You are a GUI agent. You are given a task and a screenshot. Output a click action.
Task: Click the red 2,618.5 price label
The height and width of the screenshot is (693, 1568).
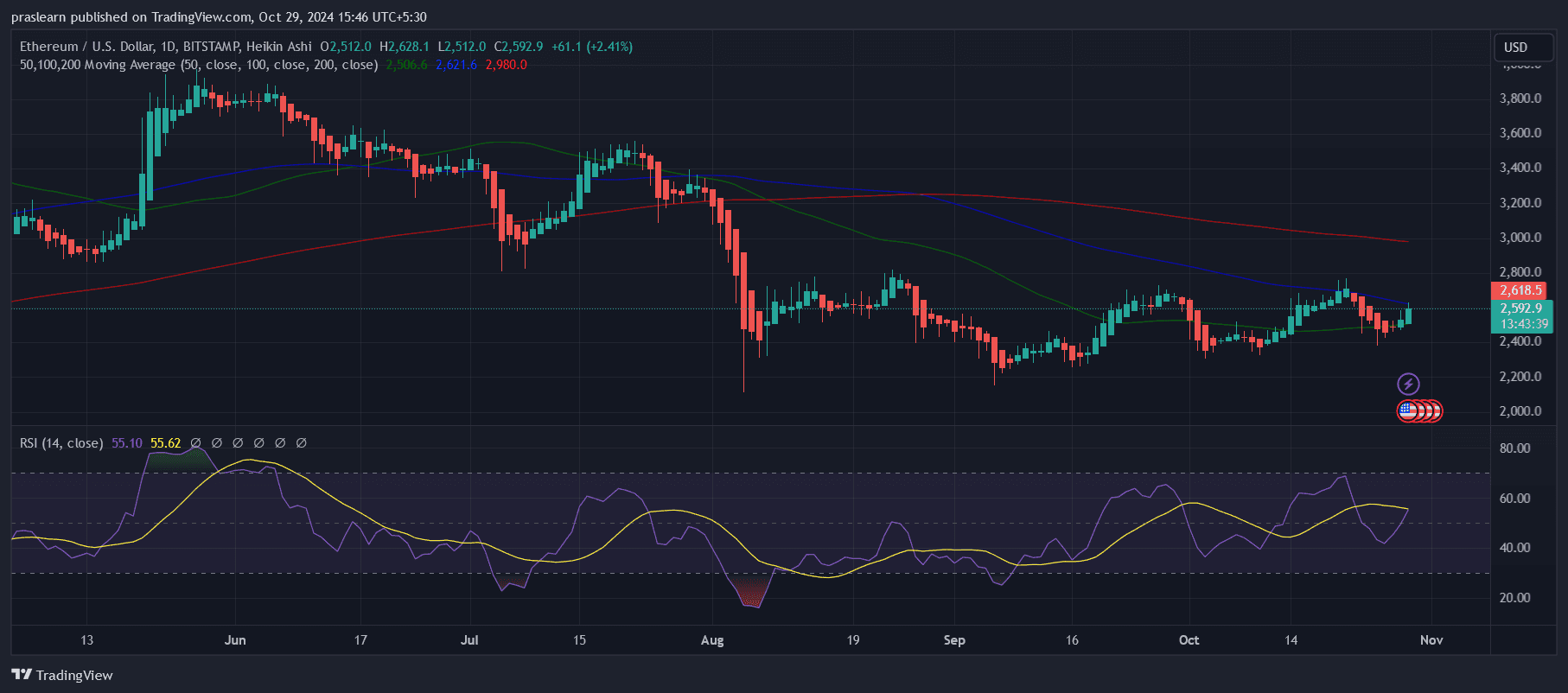pos(1520,291)
